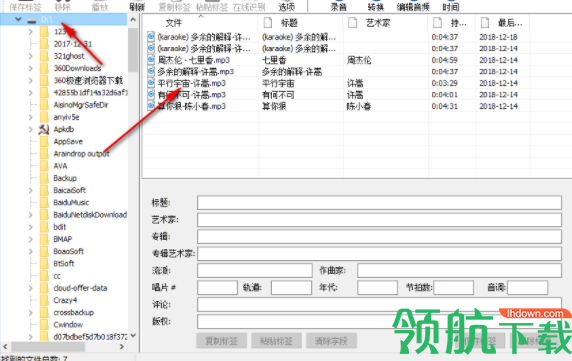Click the file icon of the first karaoke row

(151, 36)
